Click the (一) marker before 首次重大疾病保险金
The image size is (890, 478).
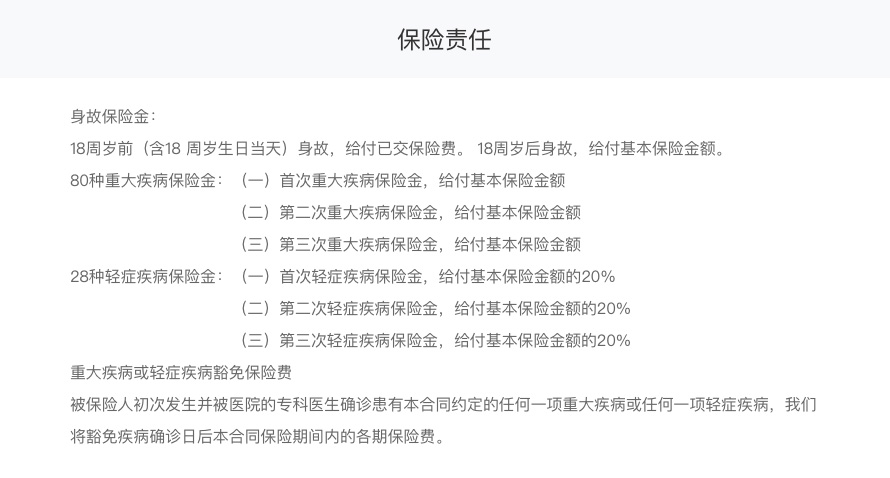click(255, 181)
